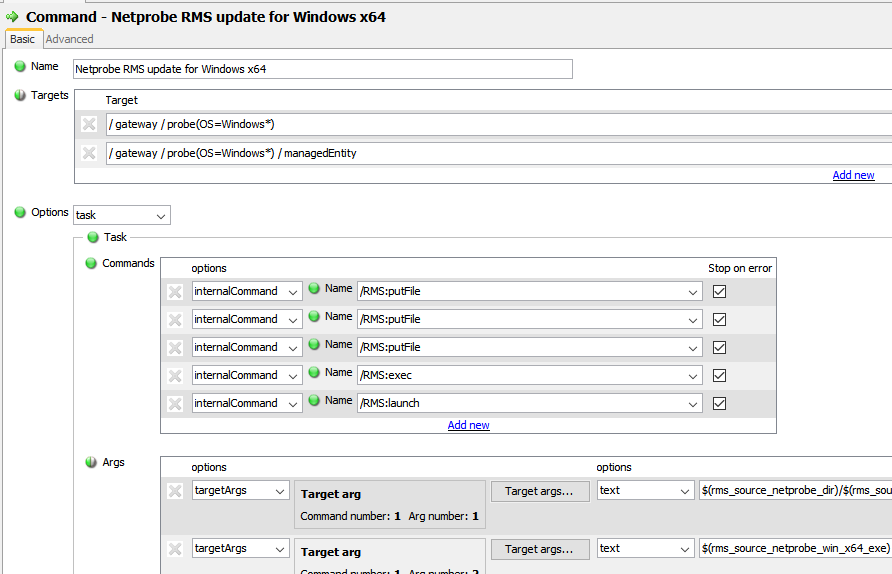This screenshot has width=892, height=574.
Task: Open text dropdown for rms_source_netprobe_dir row
Action: point(646,490)
